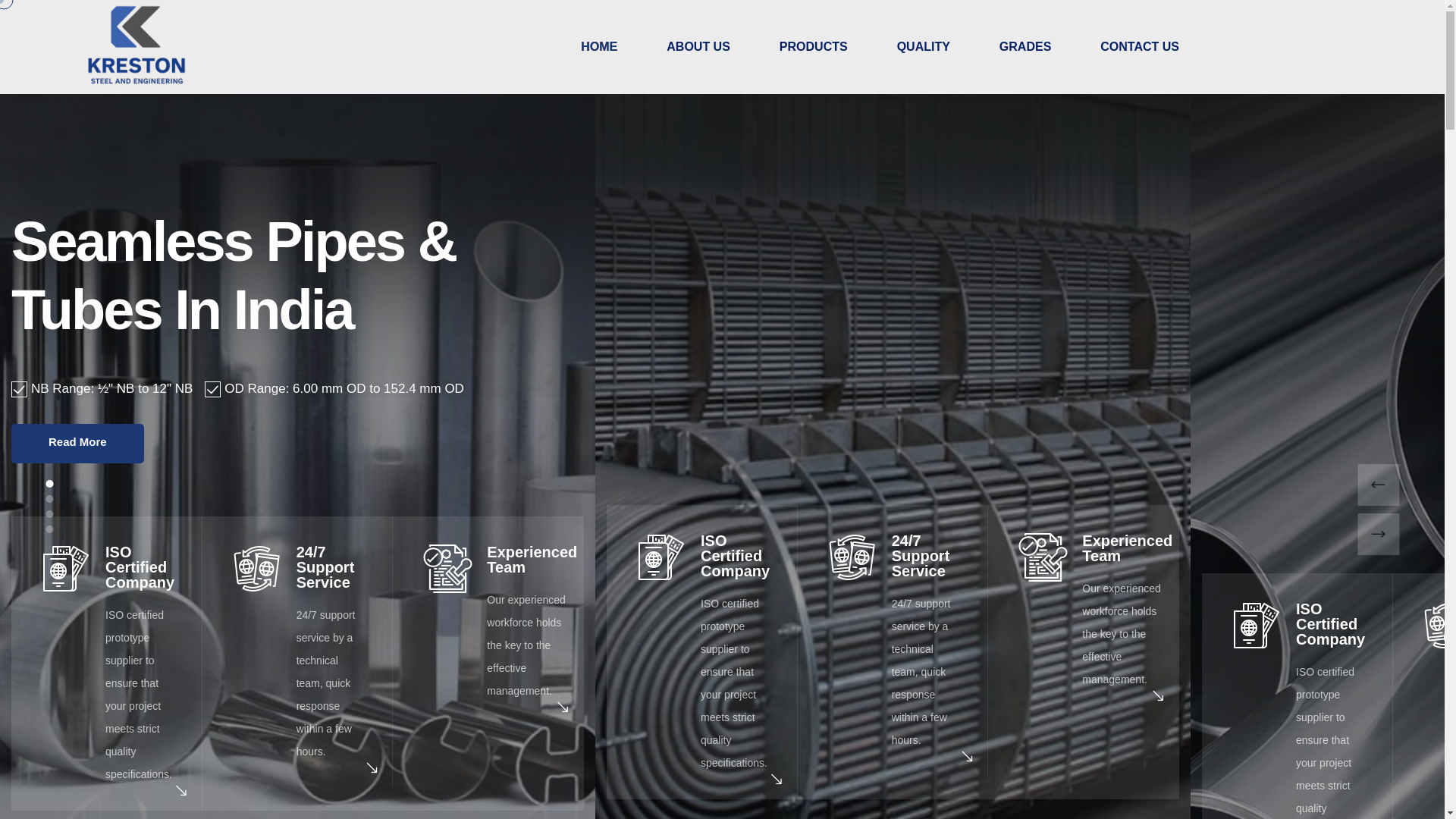Click 24/7 Support icon in middle slide
Viewport: 1456px width, 819px height.
click(852, 557)
